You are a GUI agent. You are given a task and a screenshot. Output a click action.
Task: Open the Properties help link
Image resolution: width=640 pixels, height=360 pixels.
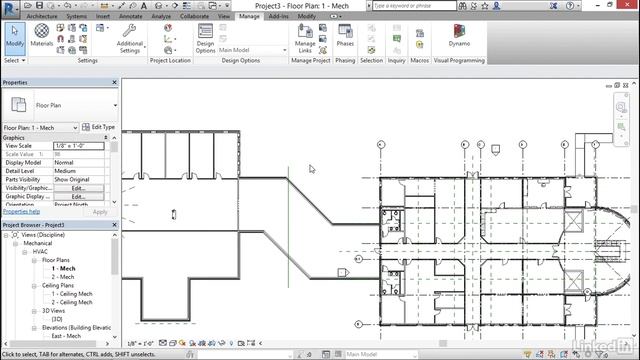coord(21,211)
